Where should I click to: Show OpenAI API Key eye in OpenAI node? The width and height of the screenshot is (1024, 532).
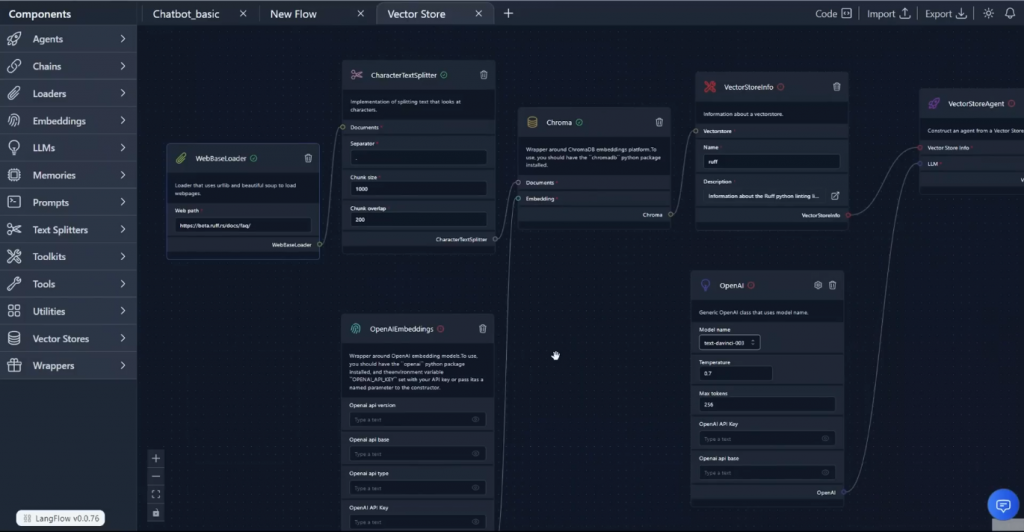click(x=825, y=439)
